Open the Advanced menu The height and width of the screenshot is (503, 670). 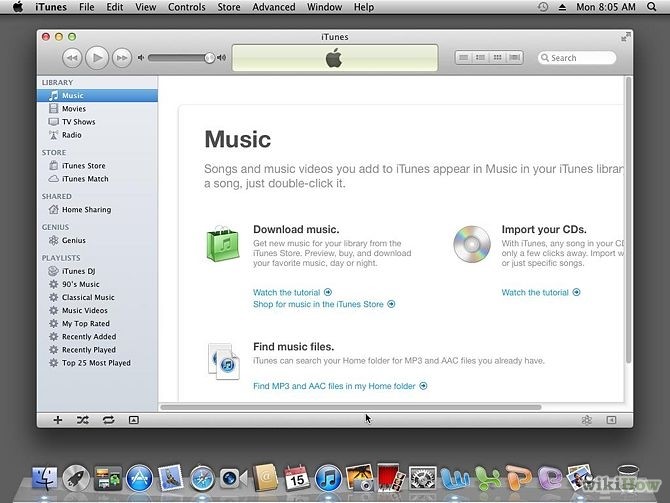(x=273, y=7)
